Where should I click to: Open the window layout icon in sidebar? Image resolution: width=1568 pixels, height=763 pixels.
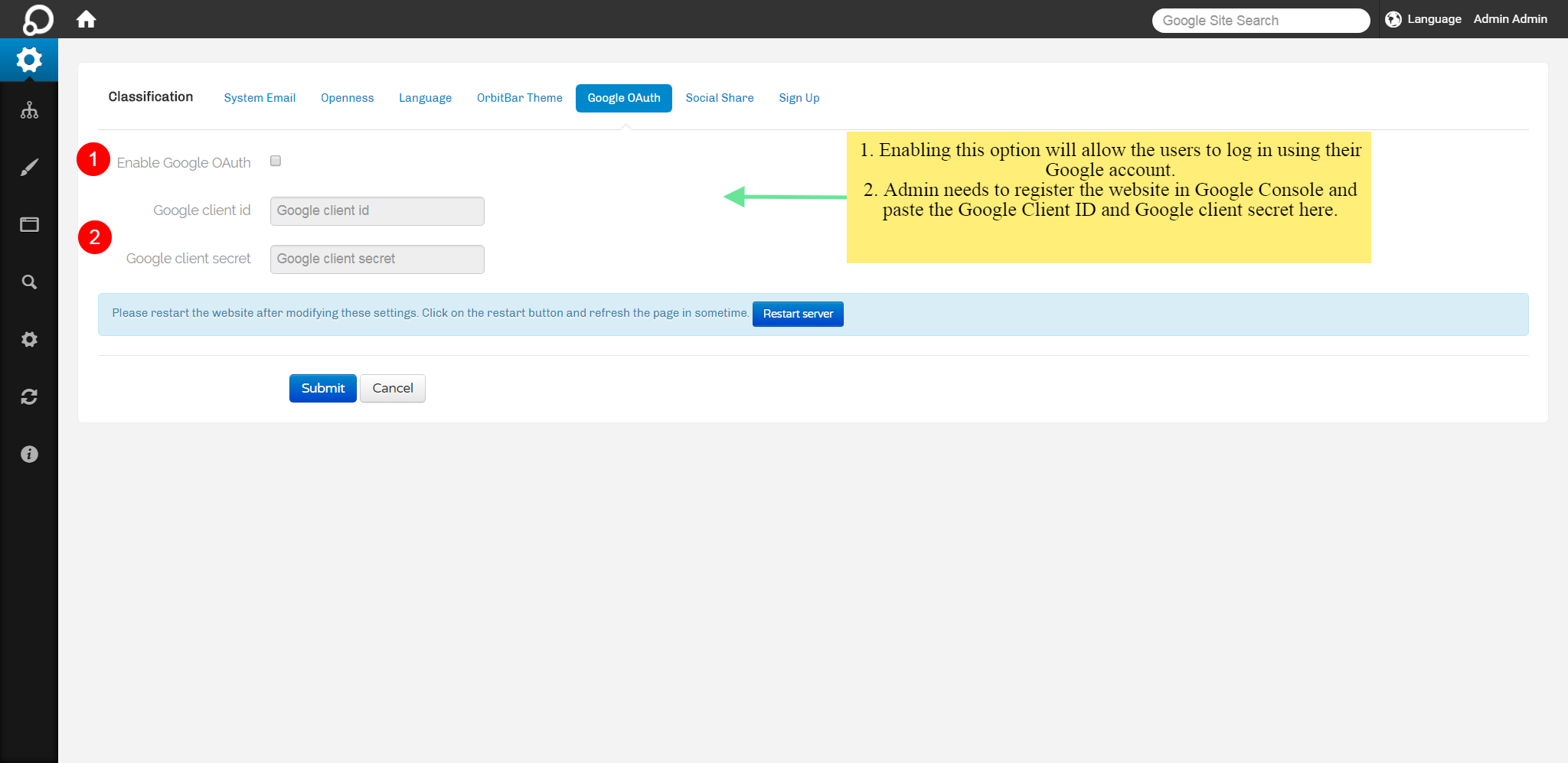[29, 224]
